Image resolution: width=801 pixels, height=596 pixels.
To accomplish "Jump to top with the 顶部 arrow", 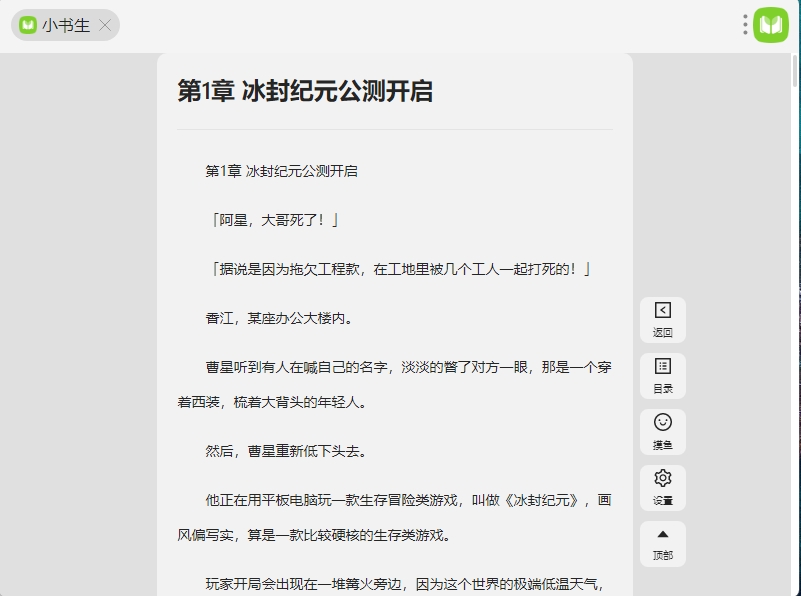I will (663, 544).
